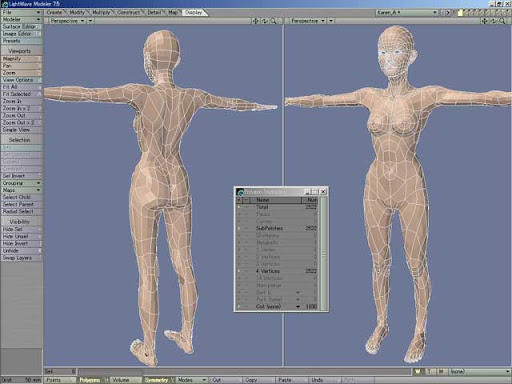Viewport: 512px width, 384px height.
Task: Click the W weight map button
Action: [417, 371]
